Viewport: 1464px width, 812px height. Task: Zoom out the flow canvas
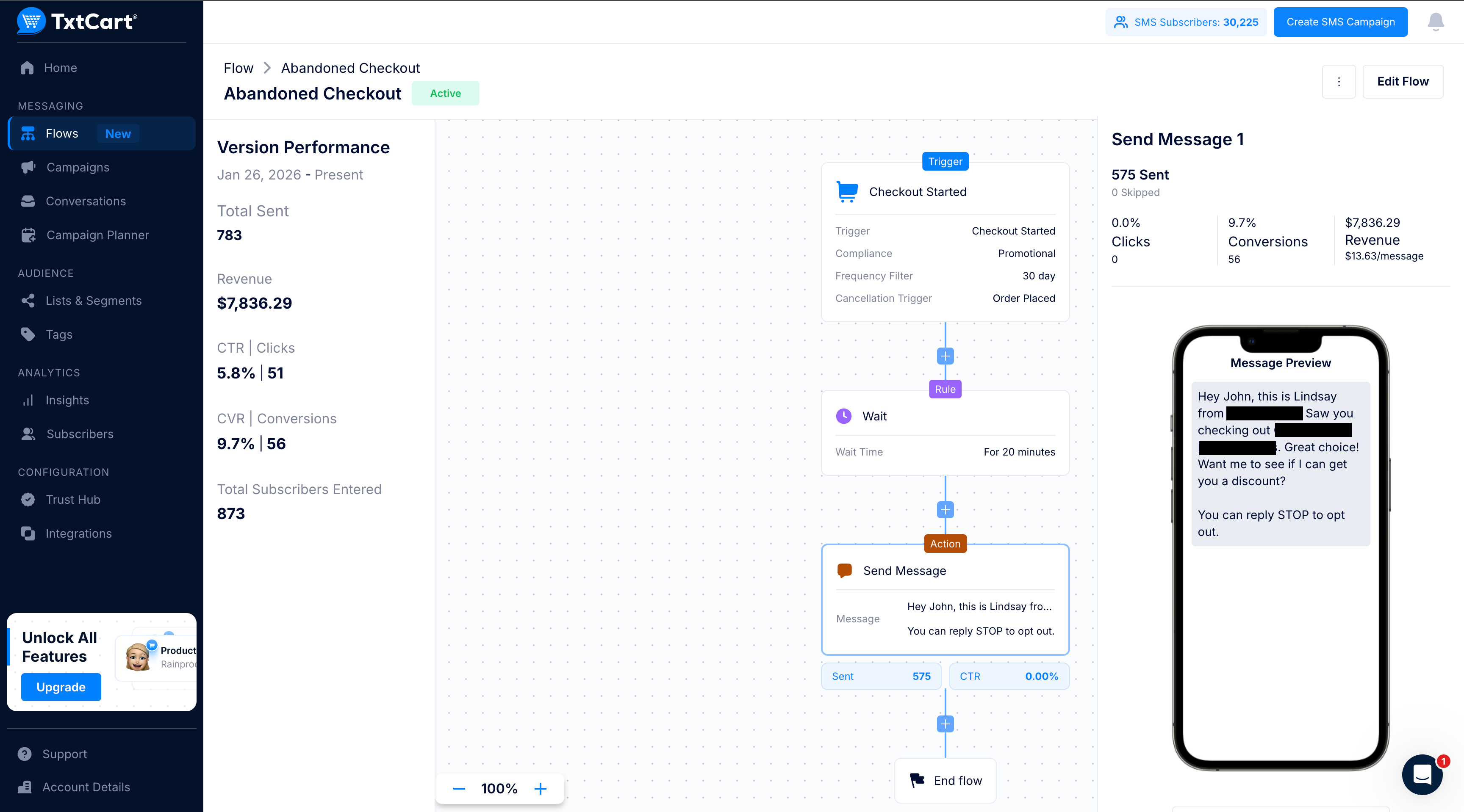(459, 789)
